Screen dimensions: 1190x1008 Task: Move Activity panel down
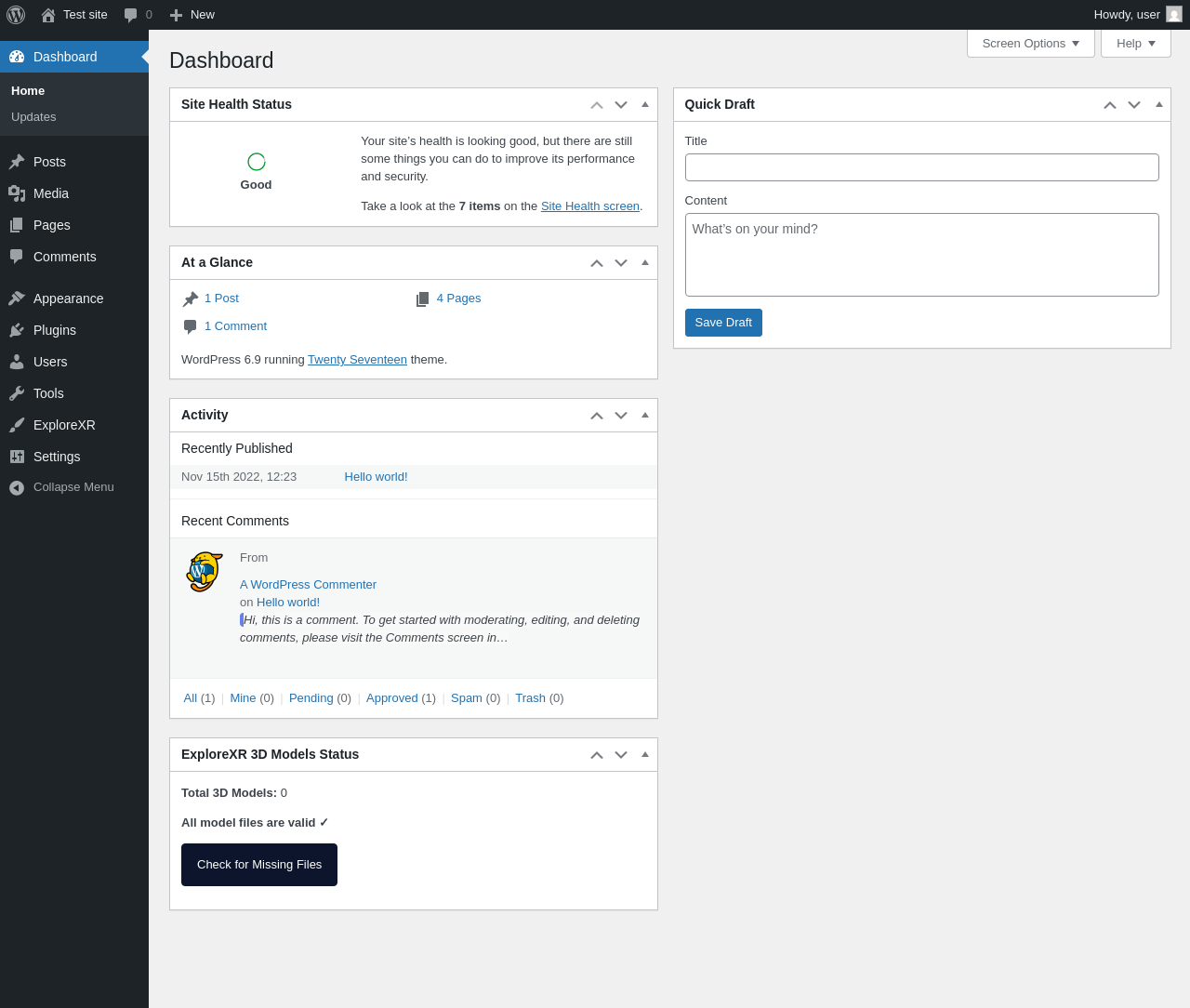tap(621, 416)
